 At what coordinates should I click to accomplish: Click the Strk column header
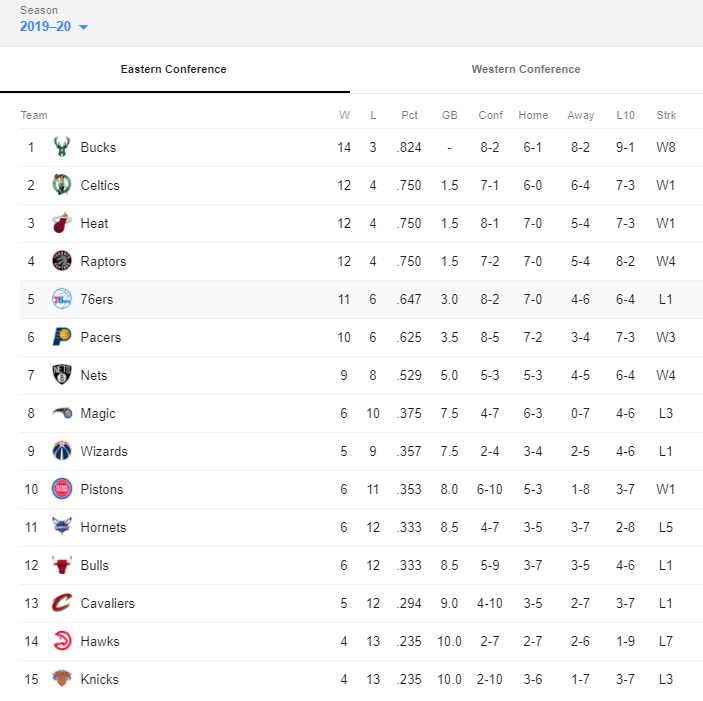(x=666, y=115)
